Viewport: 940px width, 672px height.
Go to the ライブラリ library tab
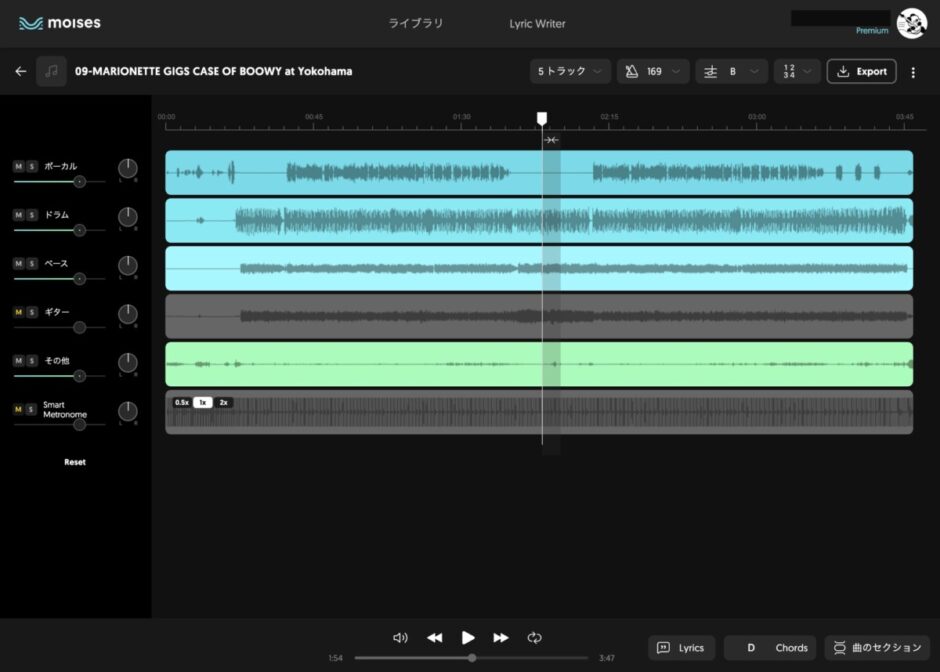415,23
